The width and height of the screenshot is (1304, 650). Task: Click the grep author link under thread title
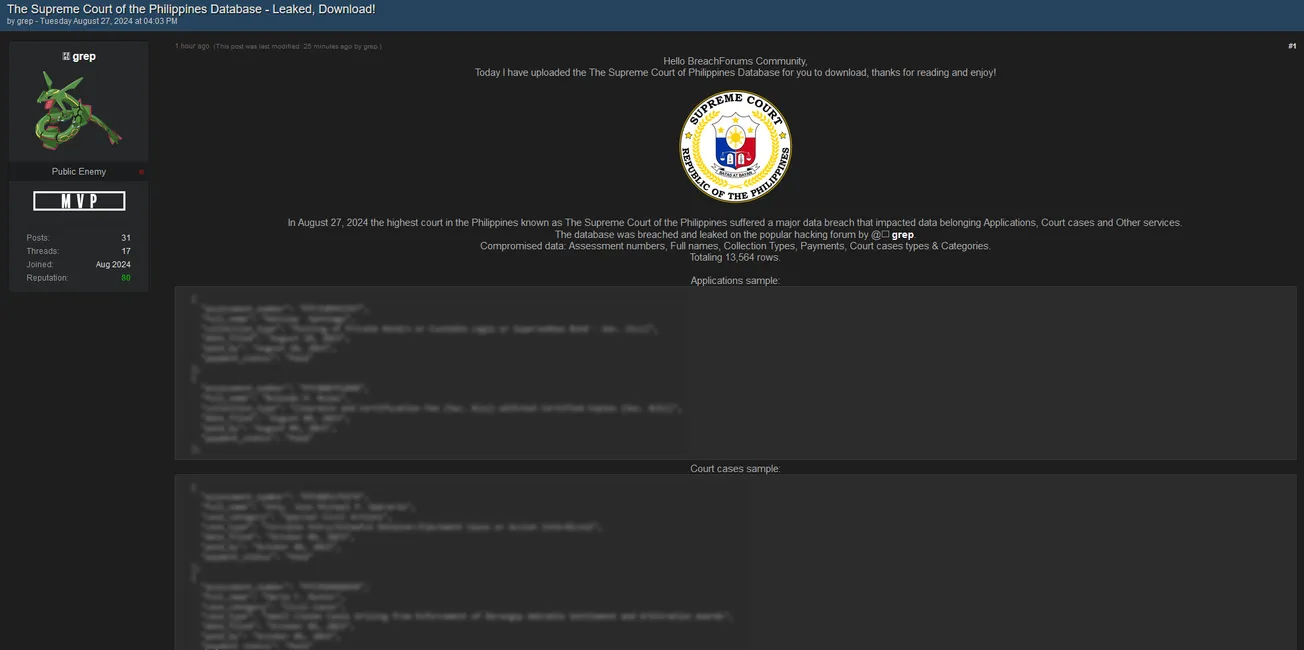click(x=25, y=21)
